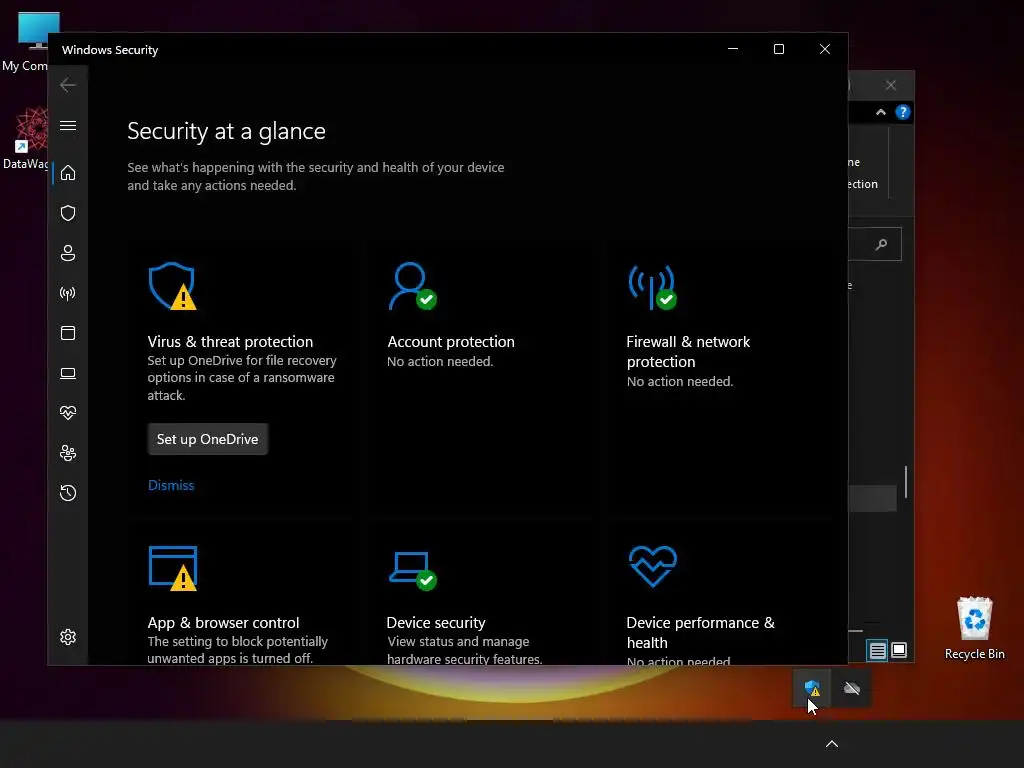Screen dimensions: 1024x768
Task: Click the Device security laptop tile icon
Action: tap(412, 570)
